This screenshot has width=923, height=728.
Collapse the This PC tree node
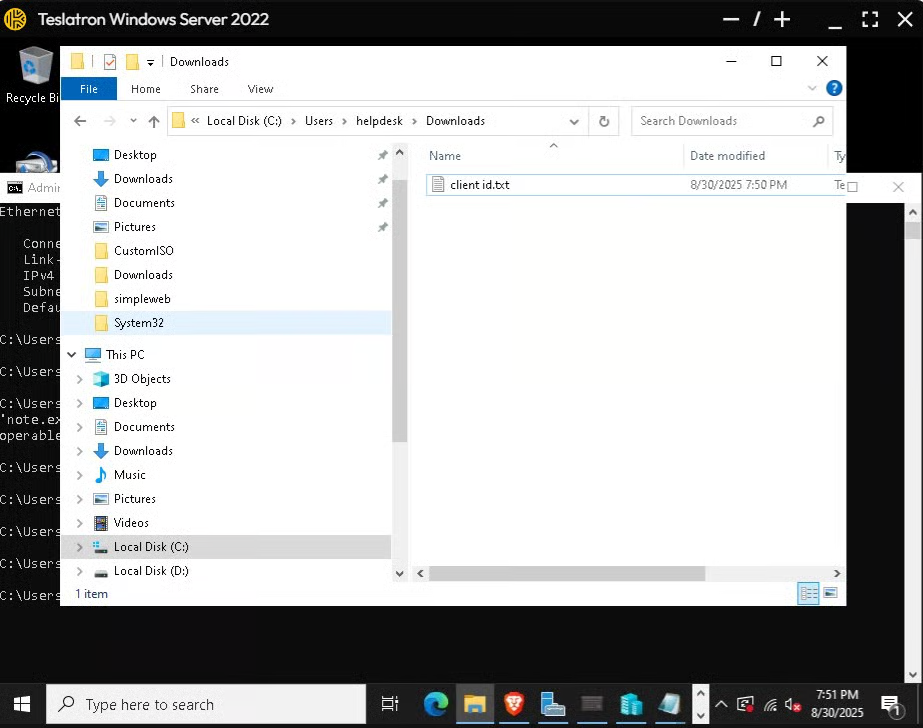coord(72,355)
